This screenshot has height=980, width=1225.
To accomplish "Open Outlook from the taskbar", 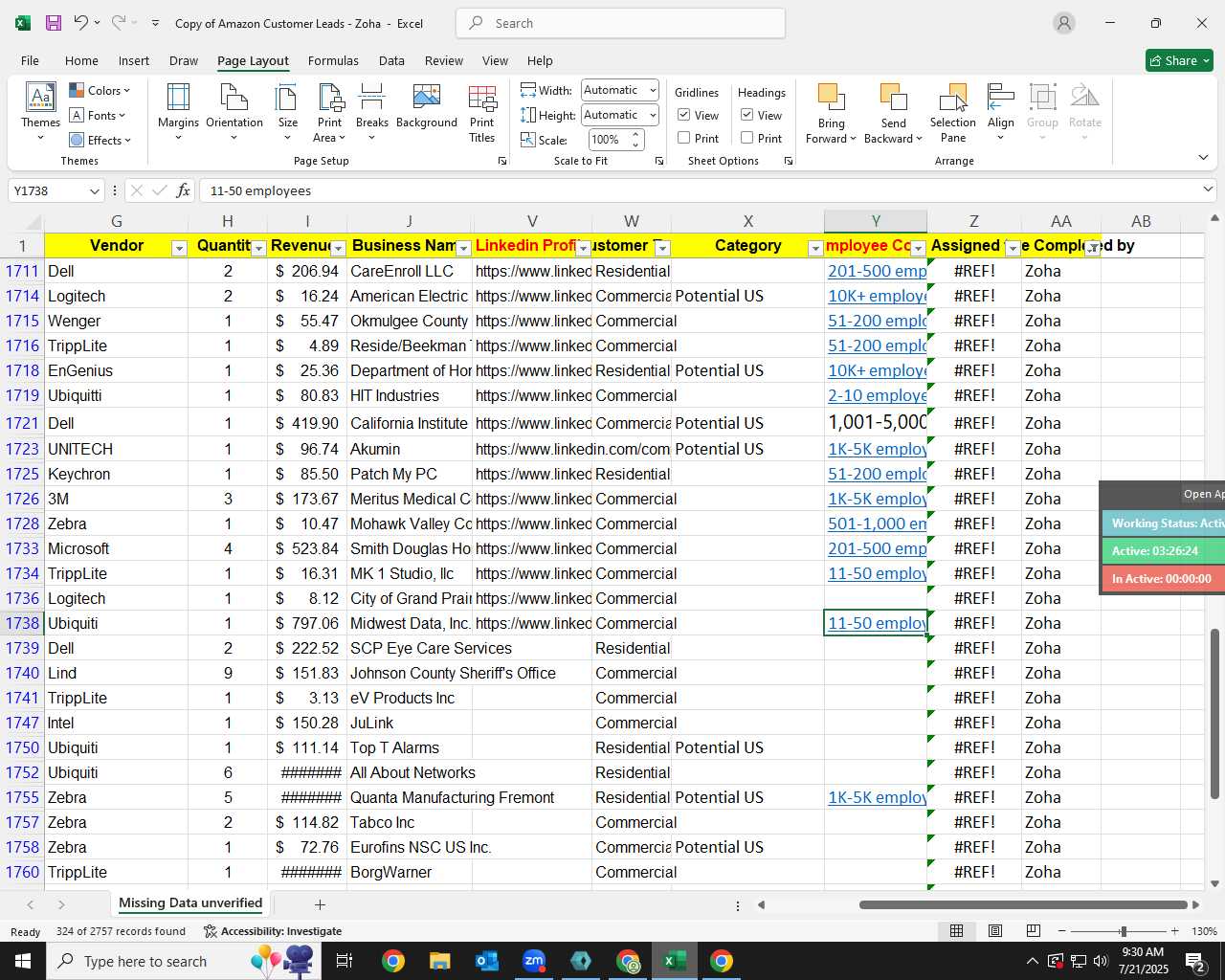I will 487,961.
